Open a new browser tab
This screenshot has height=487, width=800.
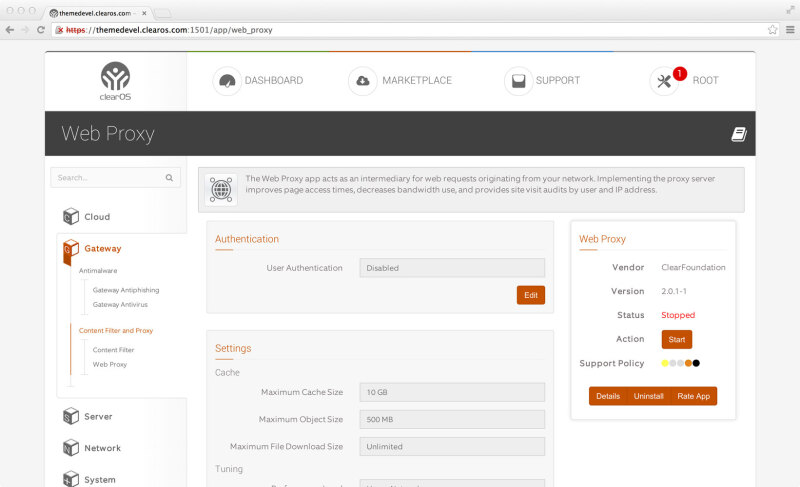pyautogui.click(x=163, y=13)
